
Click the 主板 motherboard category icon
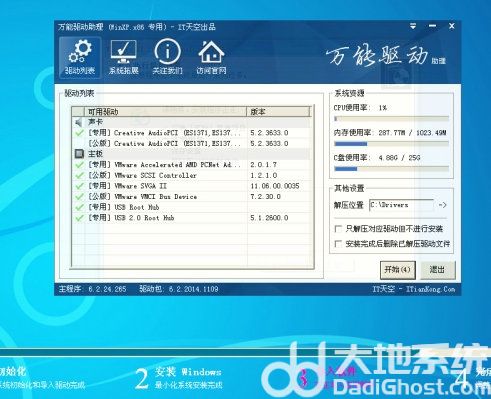tap(79, 154)
